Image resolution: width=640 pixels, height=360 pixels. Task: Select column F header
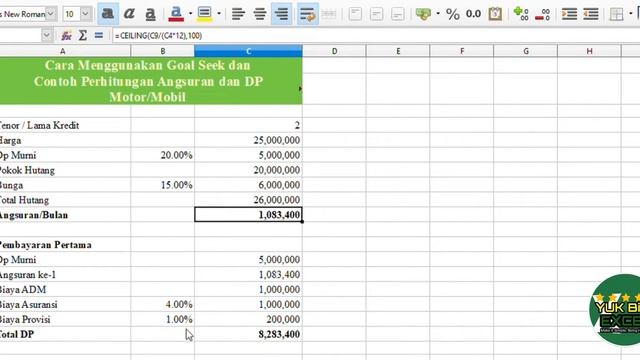pos(462,51)
